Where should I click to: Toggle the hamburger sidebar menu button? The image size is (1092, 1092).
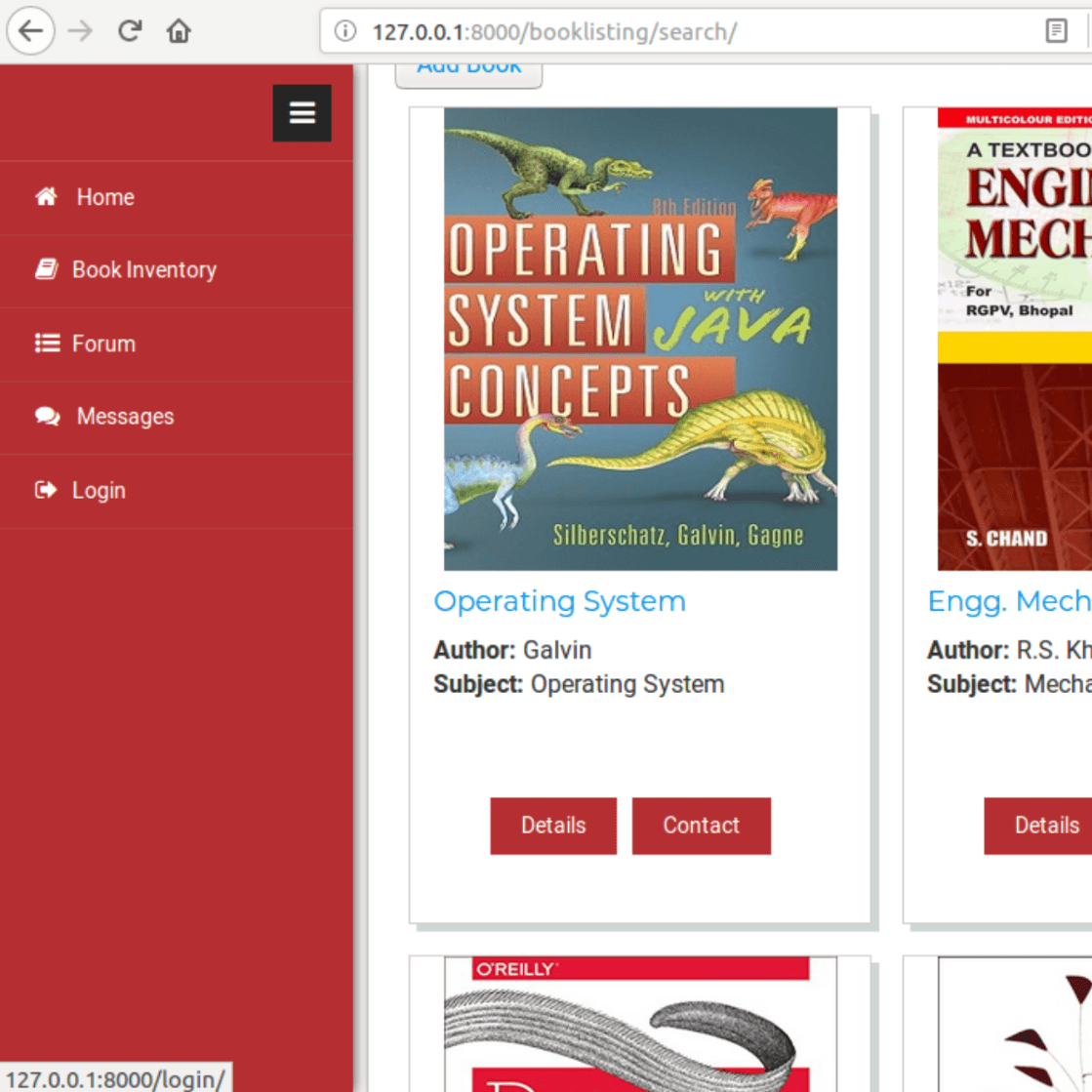point(302,113)
